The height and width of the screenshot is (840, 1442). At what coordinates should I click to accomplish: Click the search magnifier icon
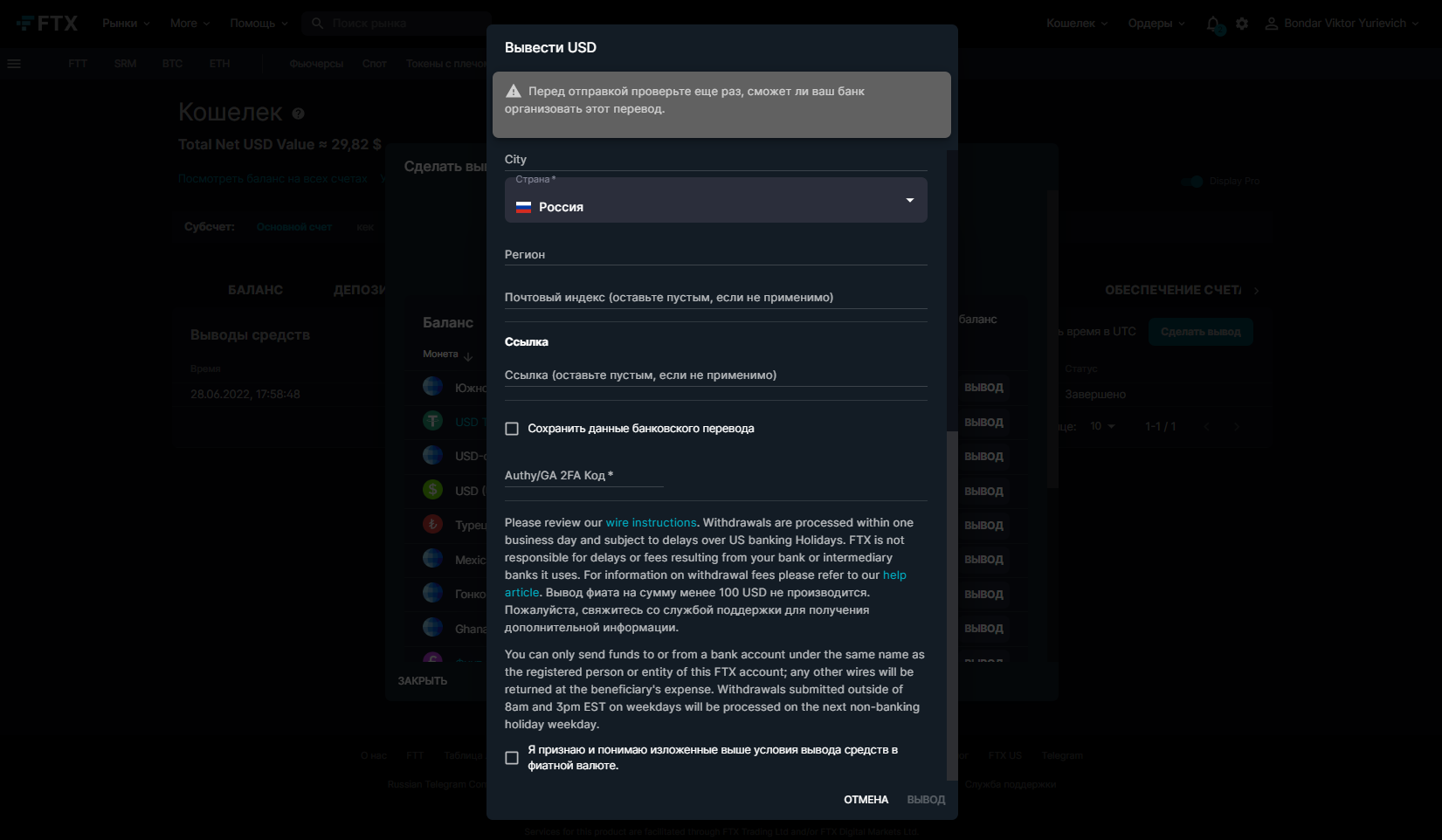click(x=318, y=24)
